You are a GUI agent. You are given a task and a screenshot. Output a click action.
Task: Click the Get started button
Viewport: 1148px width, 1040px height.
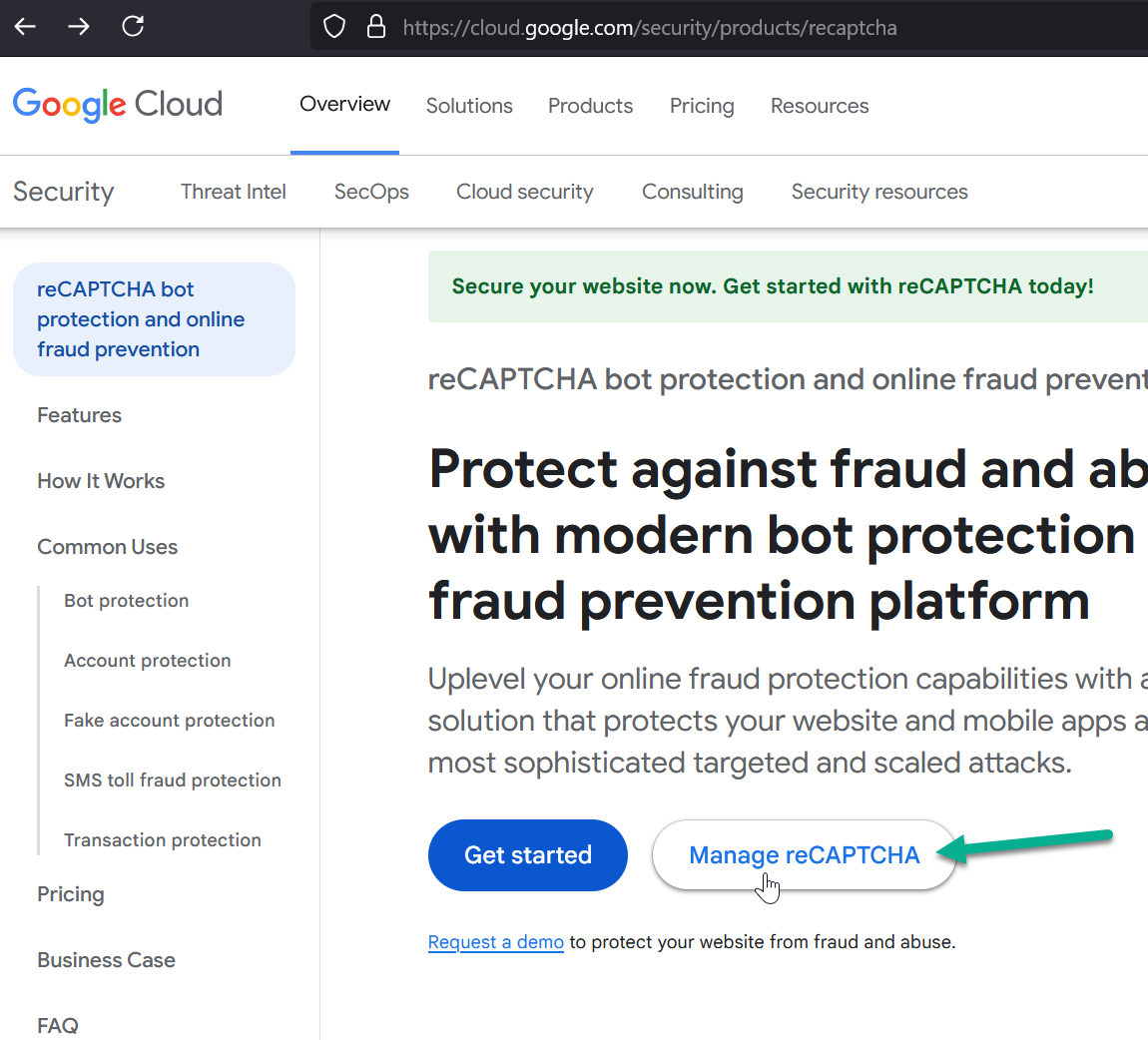tap(528, 854)
